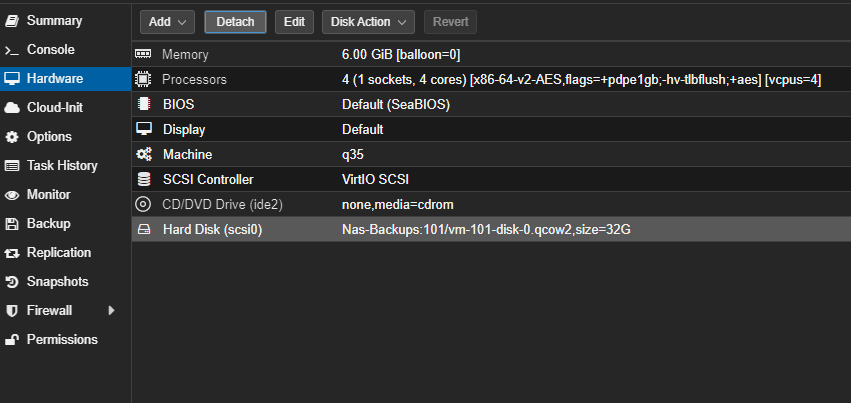Click the Edit button
This screenshot has height=403, width=851.
(x=294, y=22)
